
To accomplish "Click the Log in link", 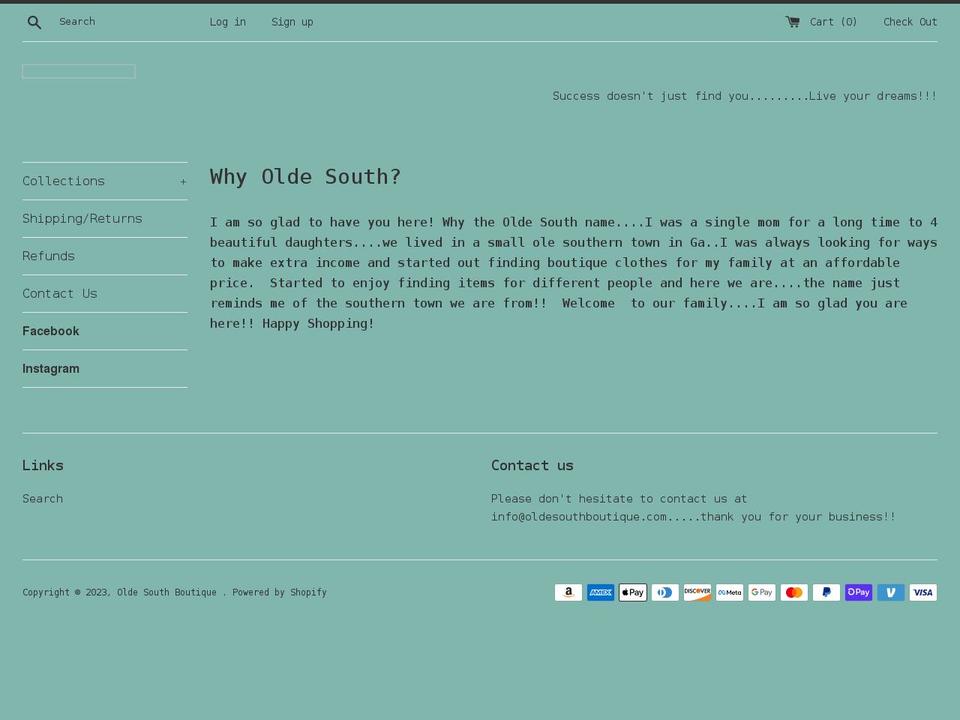I will (x=228, y=22).
